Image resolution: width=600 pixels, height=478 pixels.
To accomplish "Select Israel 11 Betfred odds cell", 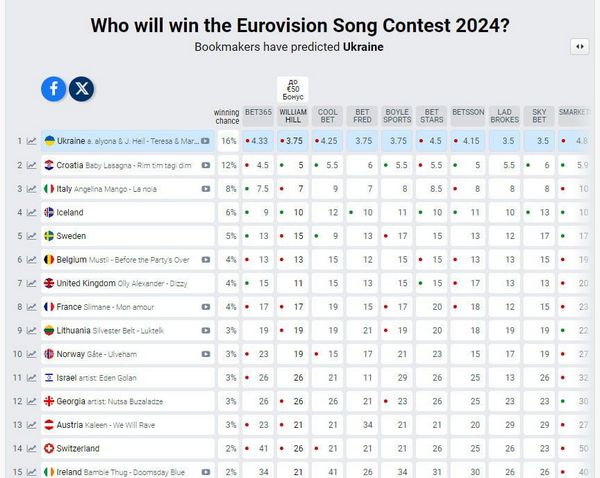I will (x=362, y=378).
